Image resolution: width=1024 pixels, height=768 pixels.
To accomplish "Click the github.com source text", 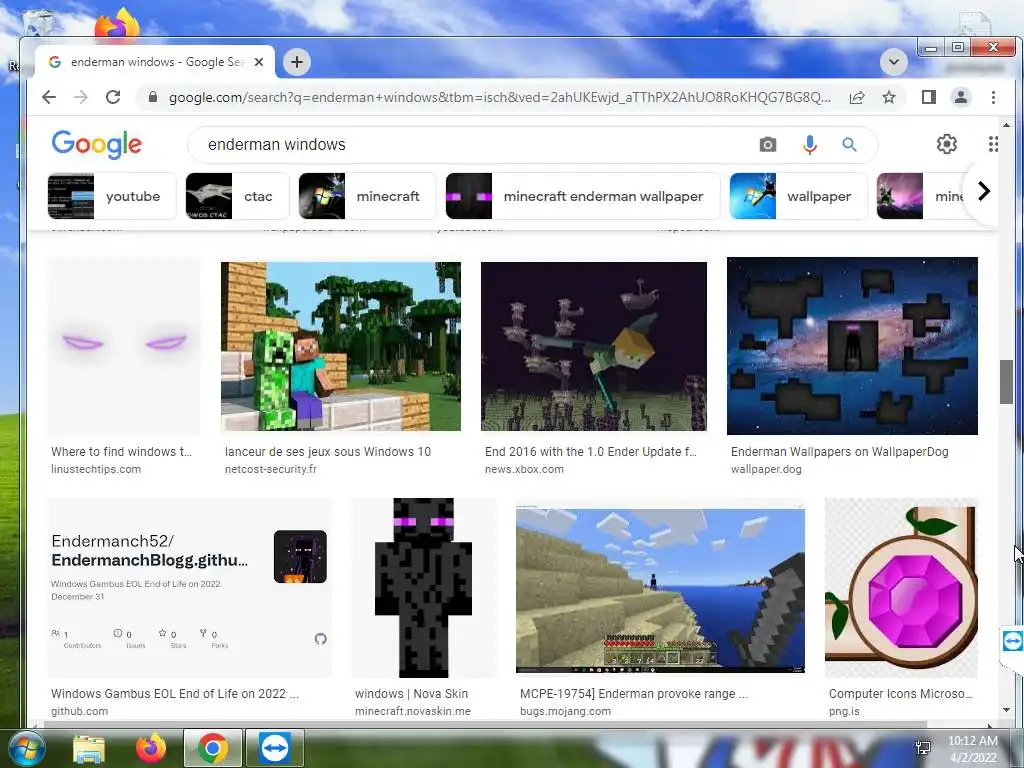I will point(80,711).
